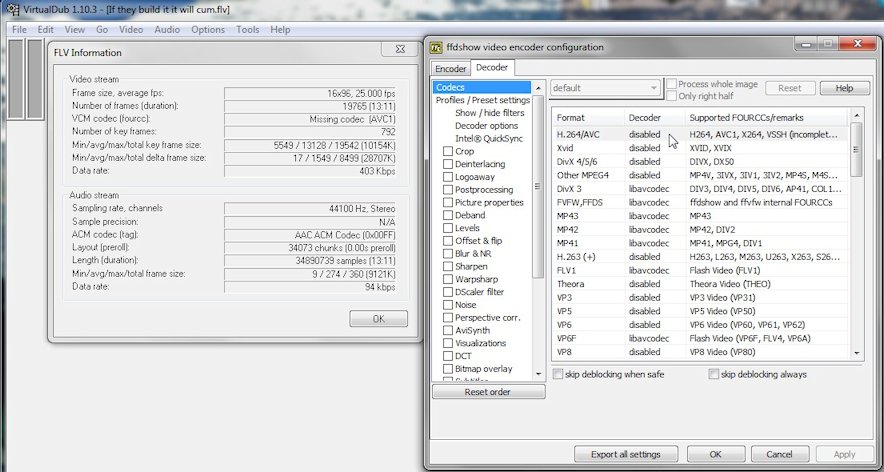This screenshot has width=884, height=472.
Task: Enable the Deband filter checkbox
Action: 448,215
